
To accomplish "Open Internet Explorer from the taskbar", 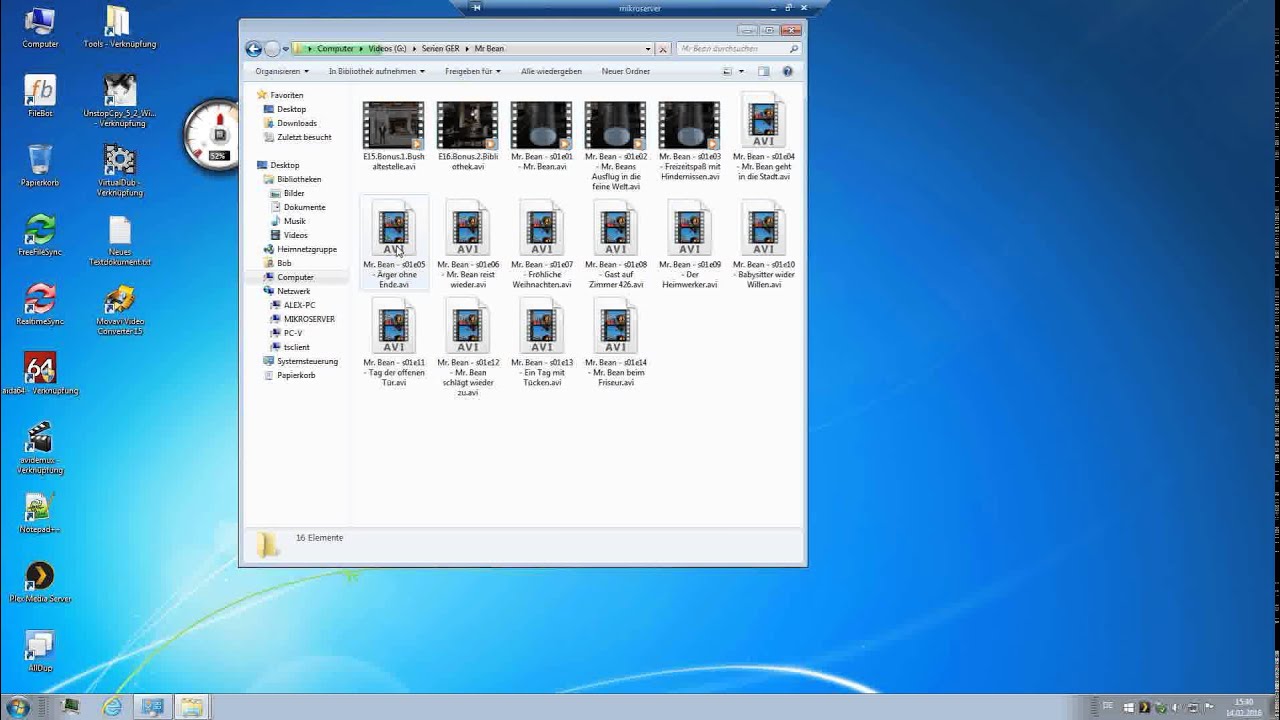I will 112,706.
